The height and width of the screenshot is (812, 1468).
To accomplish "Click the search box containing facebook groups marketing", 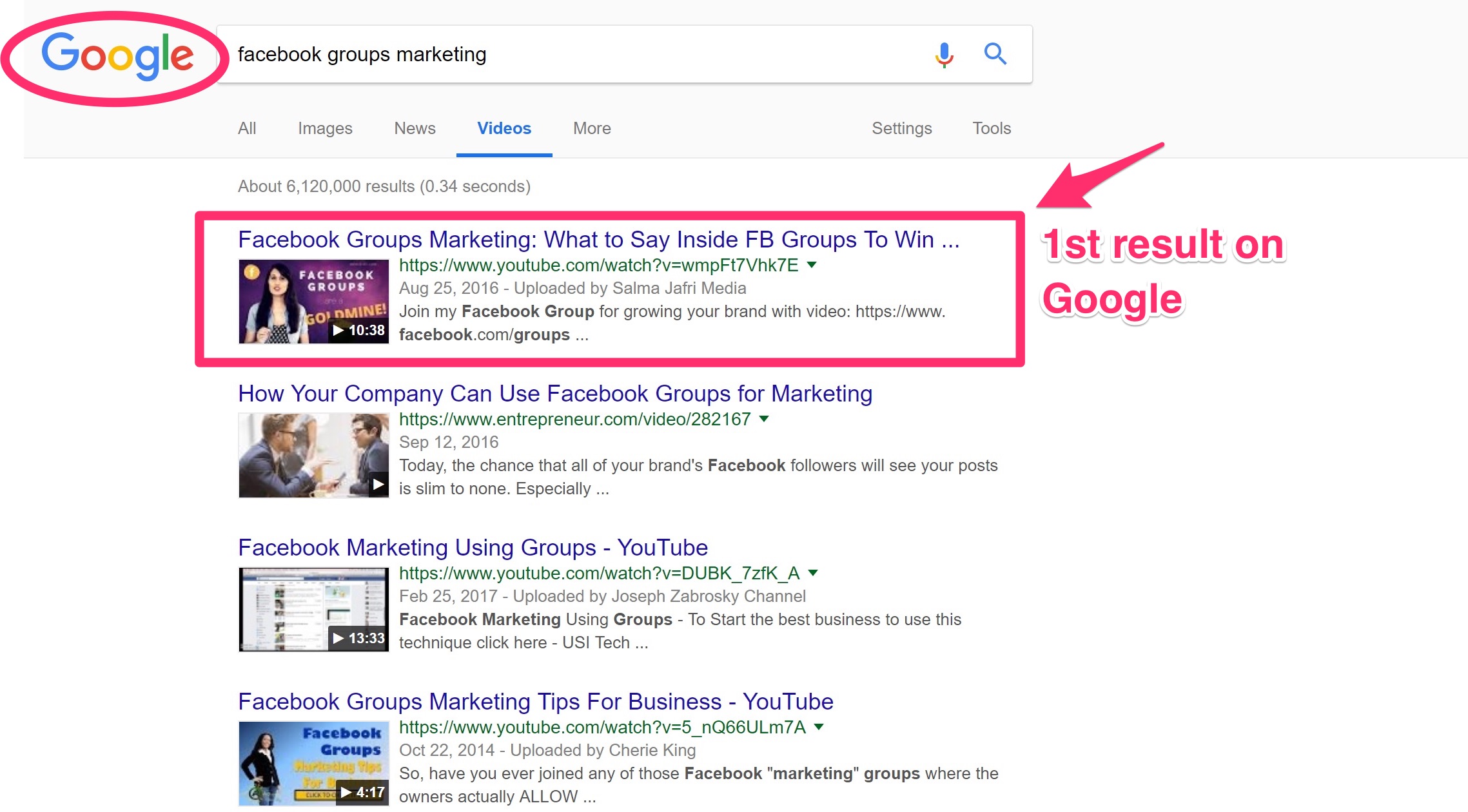I will coord(624,54).
